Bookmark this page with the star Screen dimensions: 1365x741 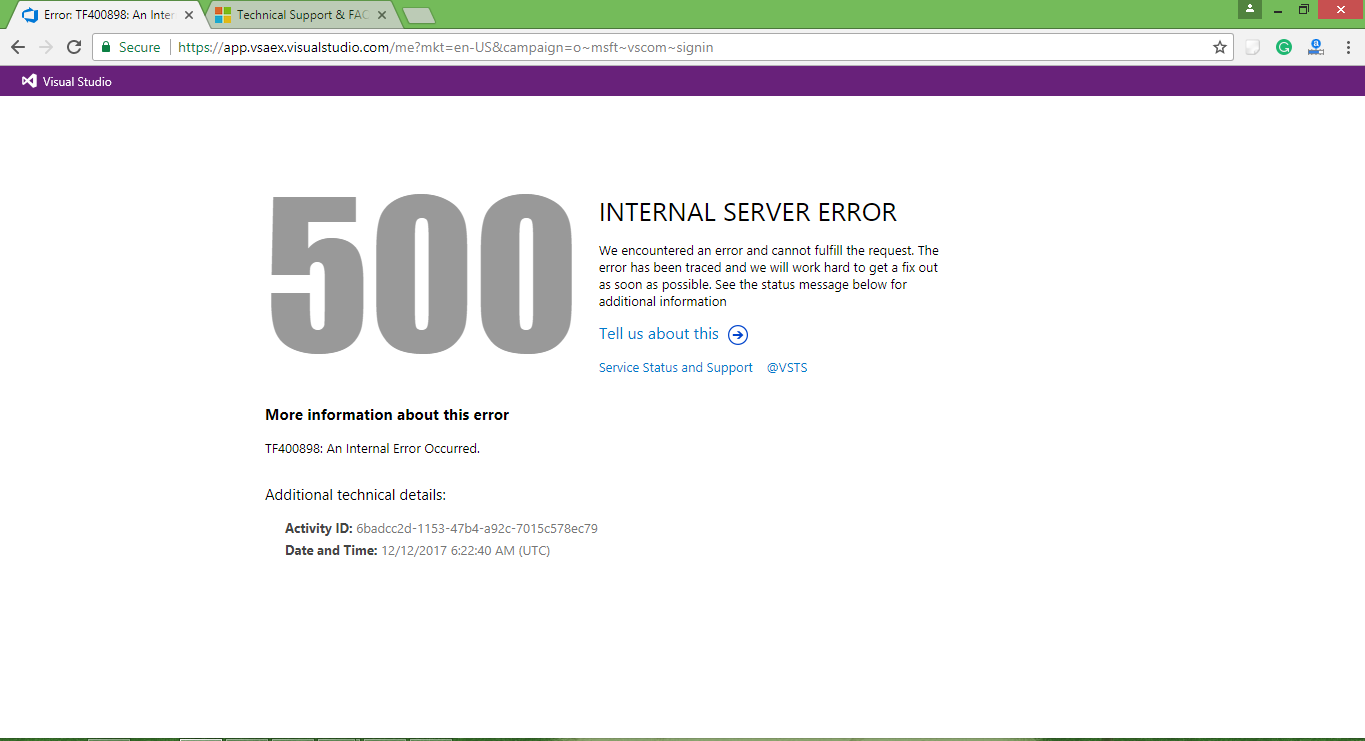tap(1220, 47)
